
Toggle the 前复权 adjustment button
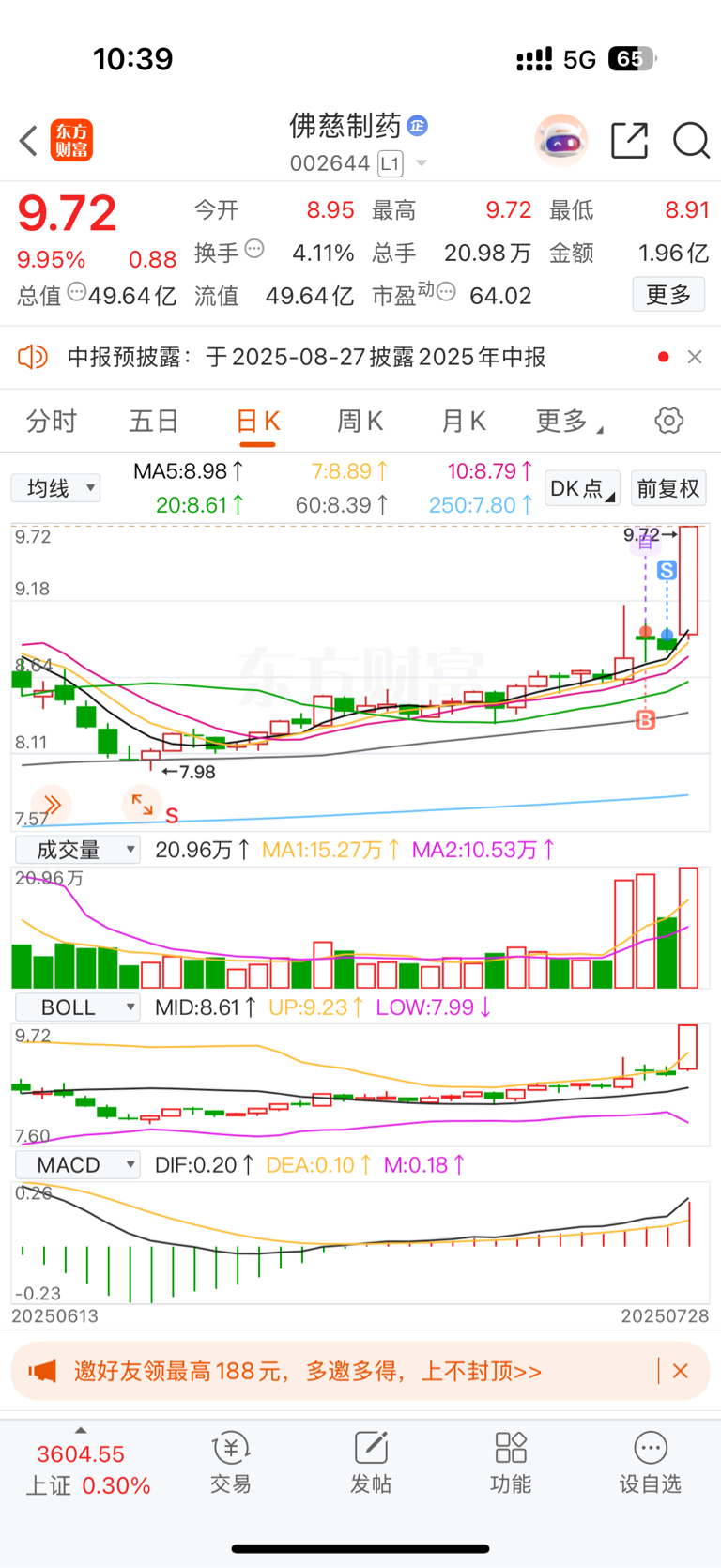click(668, 488)
